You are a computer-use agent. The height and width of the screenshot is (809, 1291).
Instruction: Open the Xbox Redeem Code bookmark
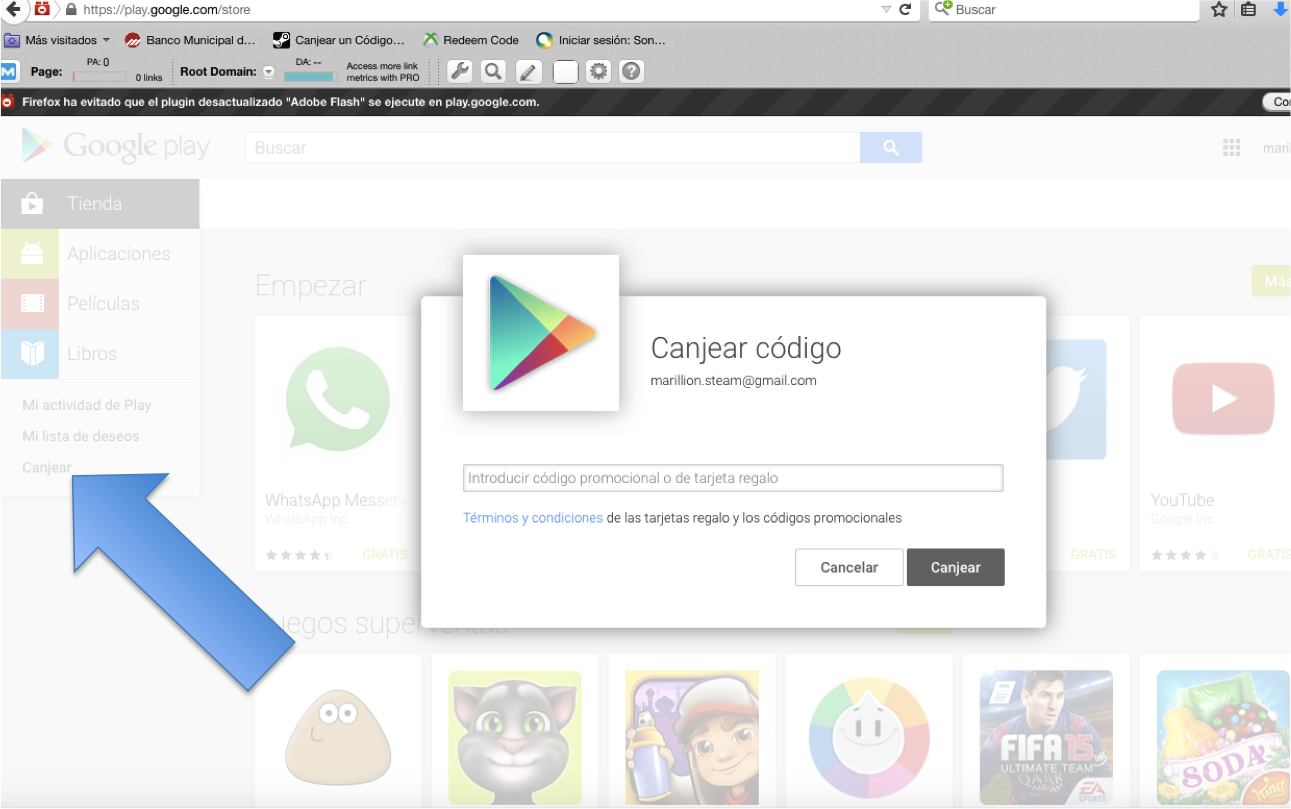point(470,40)
